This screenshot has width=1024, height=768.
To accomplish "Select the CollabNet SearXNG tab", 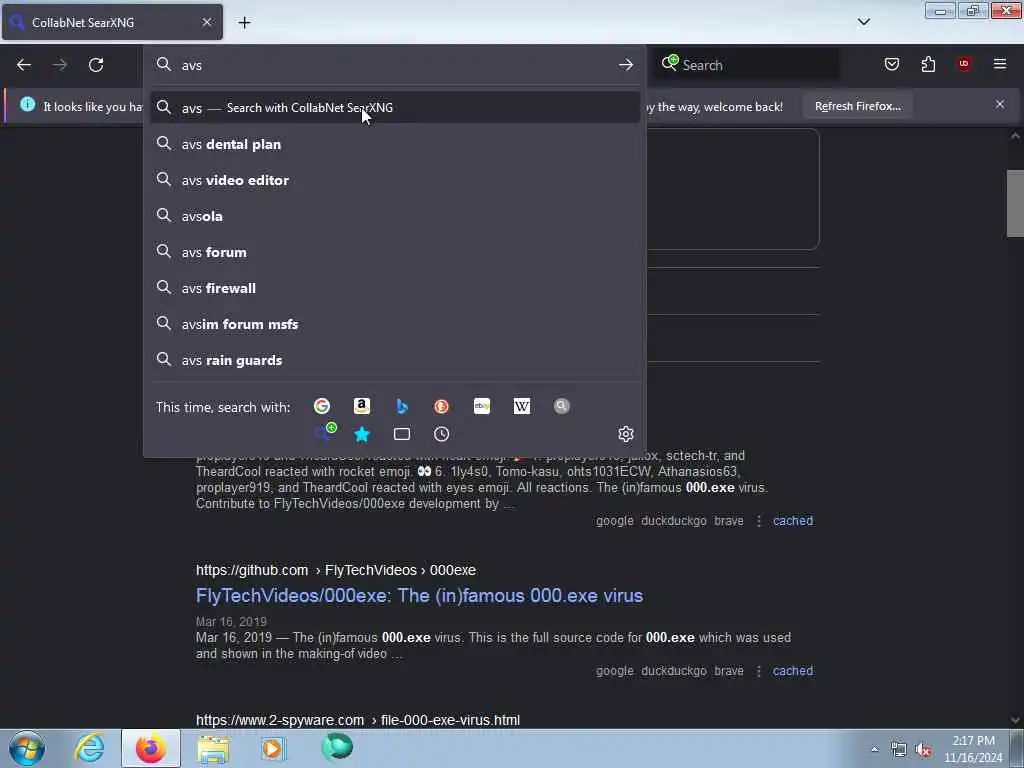I will (112, 22).
